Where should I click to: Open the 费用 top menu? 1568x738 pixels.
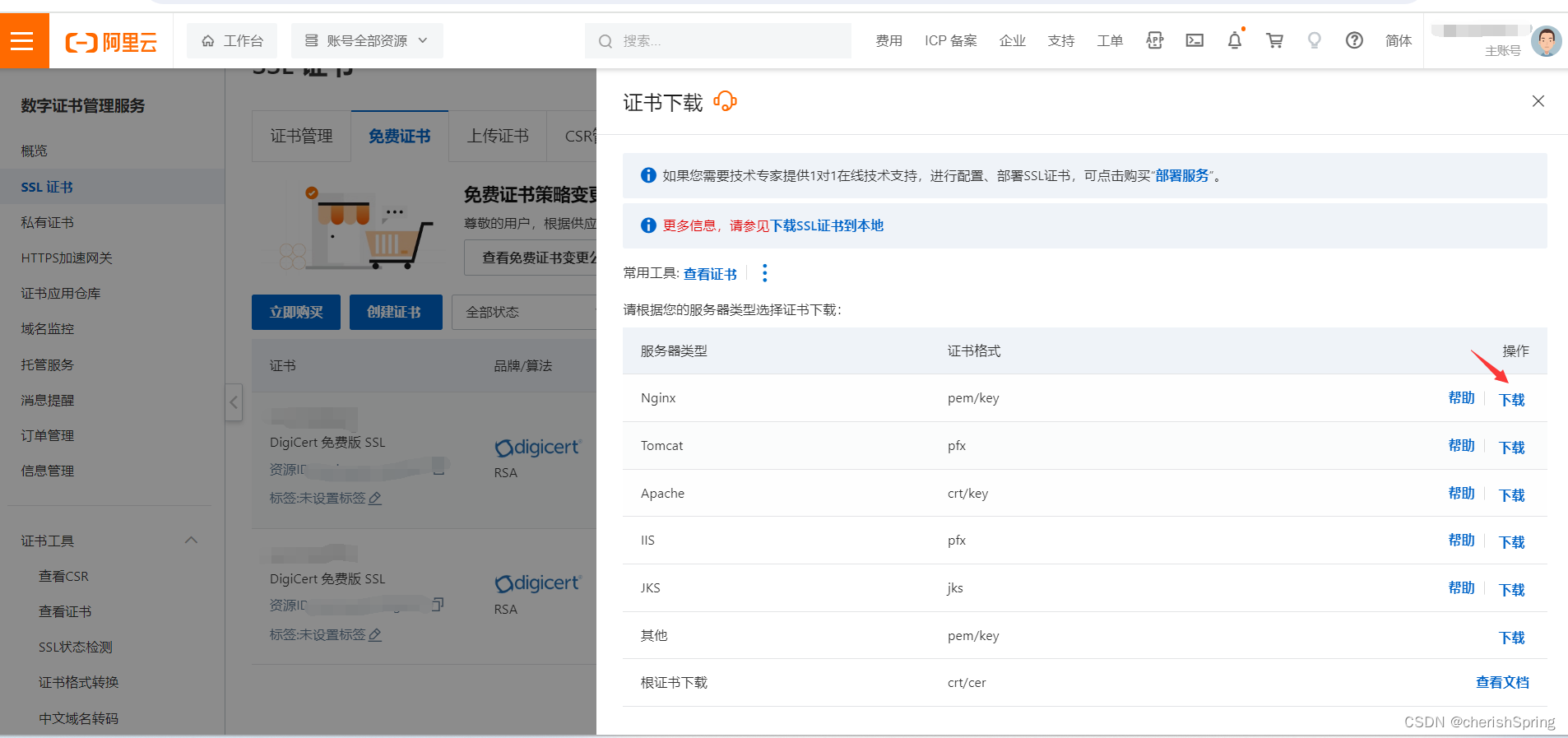point(888,40)
